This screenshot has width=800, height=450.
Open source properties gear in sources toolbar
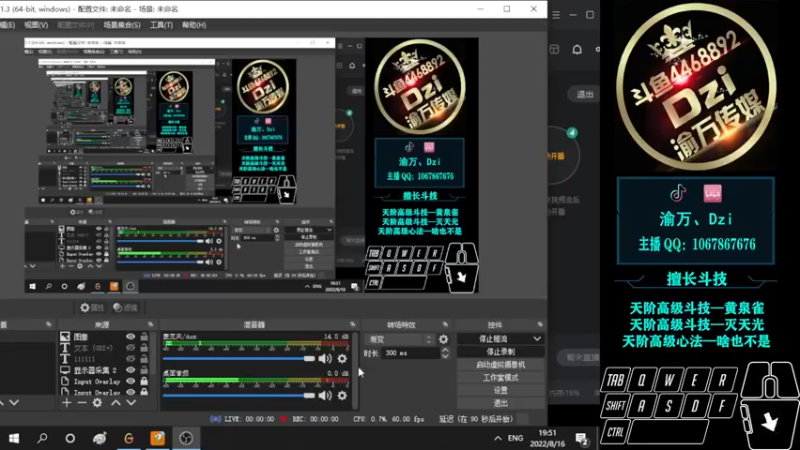click(x=97, y=403)
